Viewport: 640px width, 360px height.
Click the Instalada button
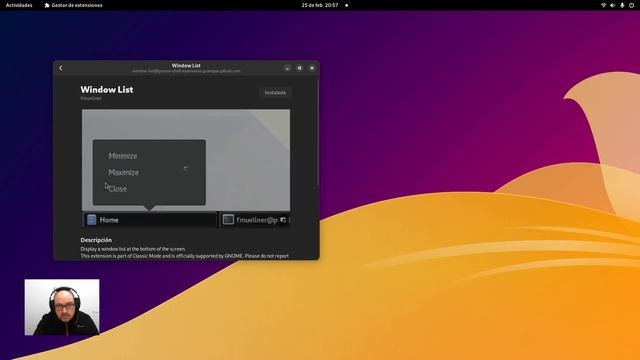(x=275, y=93)
